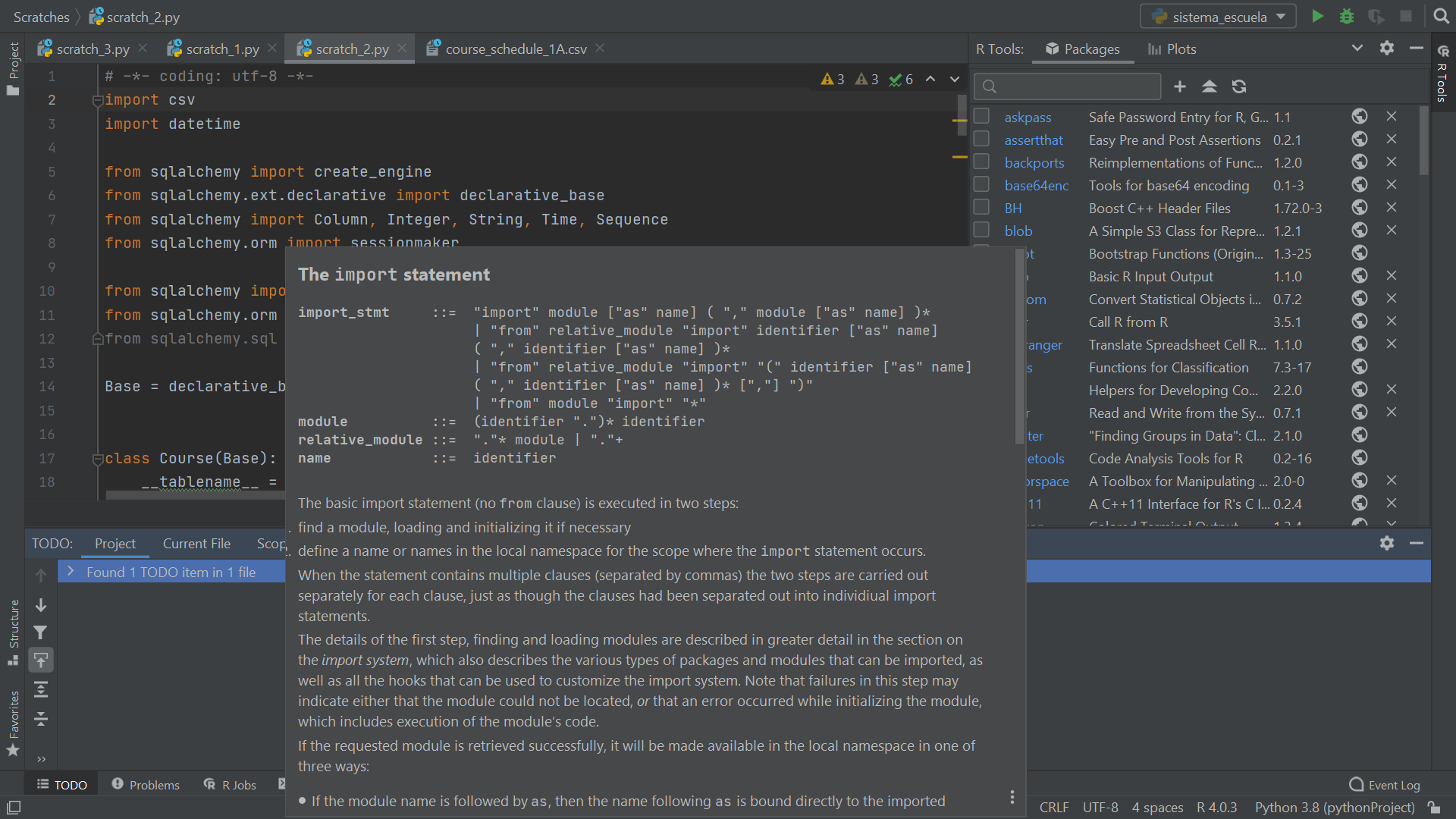Open the browser link for backports package
1456x819 pixels.
[x=1359, y=162]
